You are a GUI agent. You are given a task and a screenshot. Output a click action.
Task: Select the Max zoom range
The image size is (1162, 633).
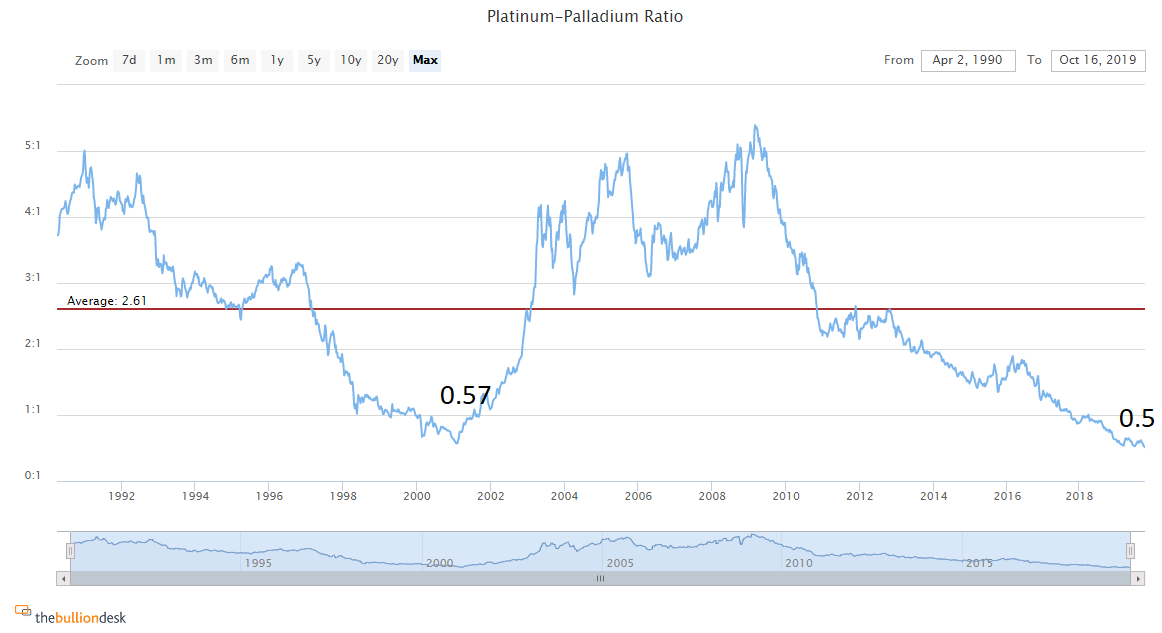[425, 60]
